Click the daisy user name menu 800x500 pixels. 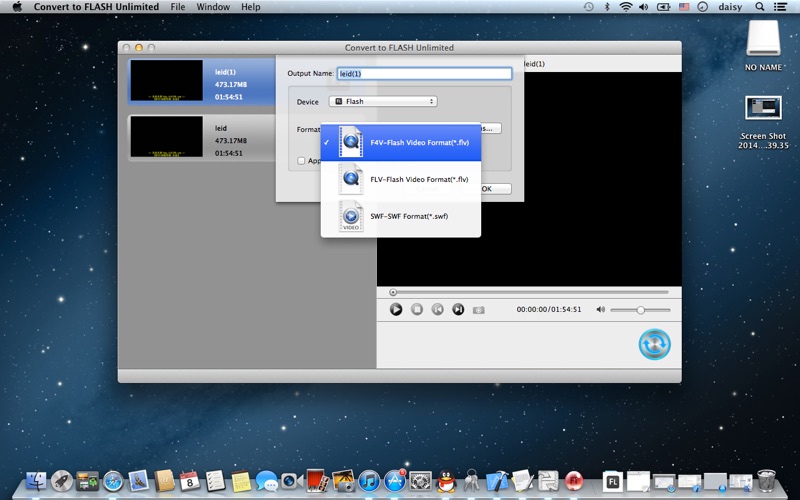click(x=730, y=7)
